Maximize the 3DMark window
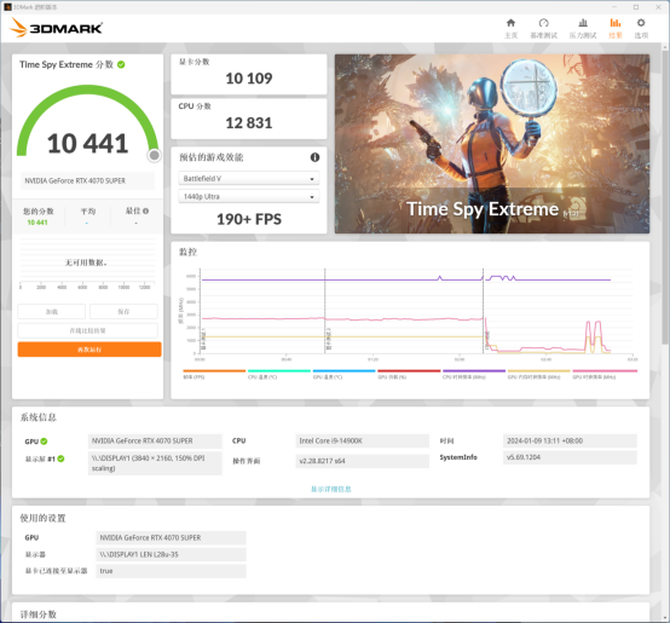 point(636,7)
